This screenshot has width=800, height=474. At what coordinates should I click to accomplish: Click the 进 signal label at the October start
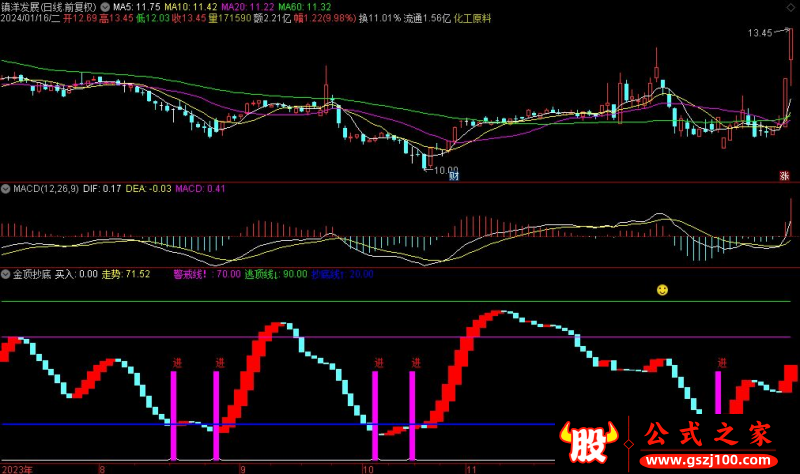[379, 363]
